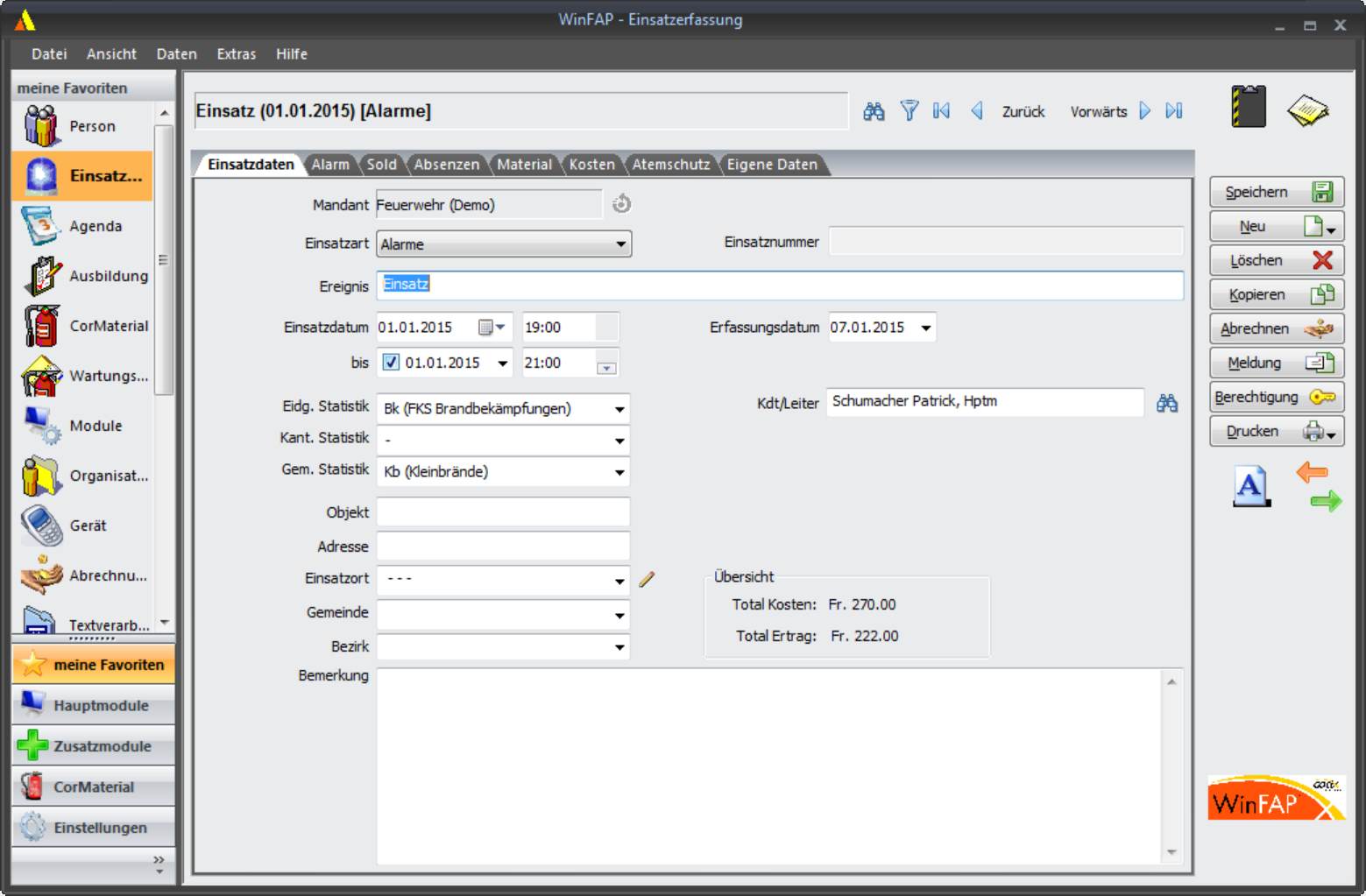Open the Extras menu
The image size is (1366, 896).
click(235, 53)
